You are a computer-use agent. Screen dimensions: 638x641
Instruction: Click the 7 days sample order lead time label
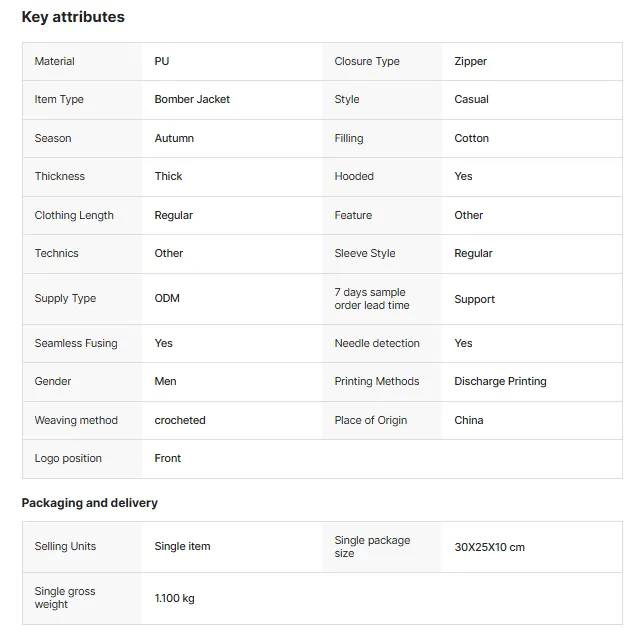click(372, 299)
